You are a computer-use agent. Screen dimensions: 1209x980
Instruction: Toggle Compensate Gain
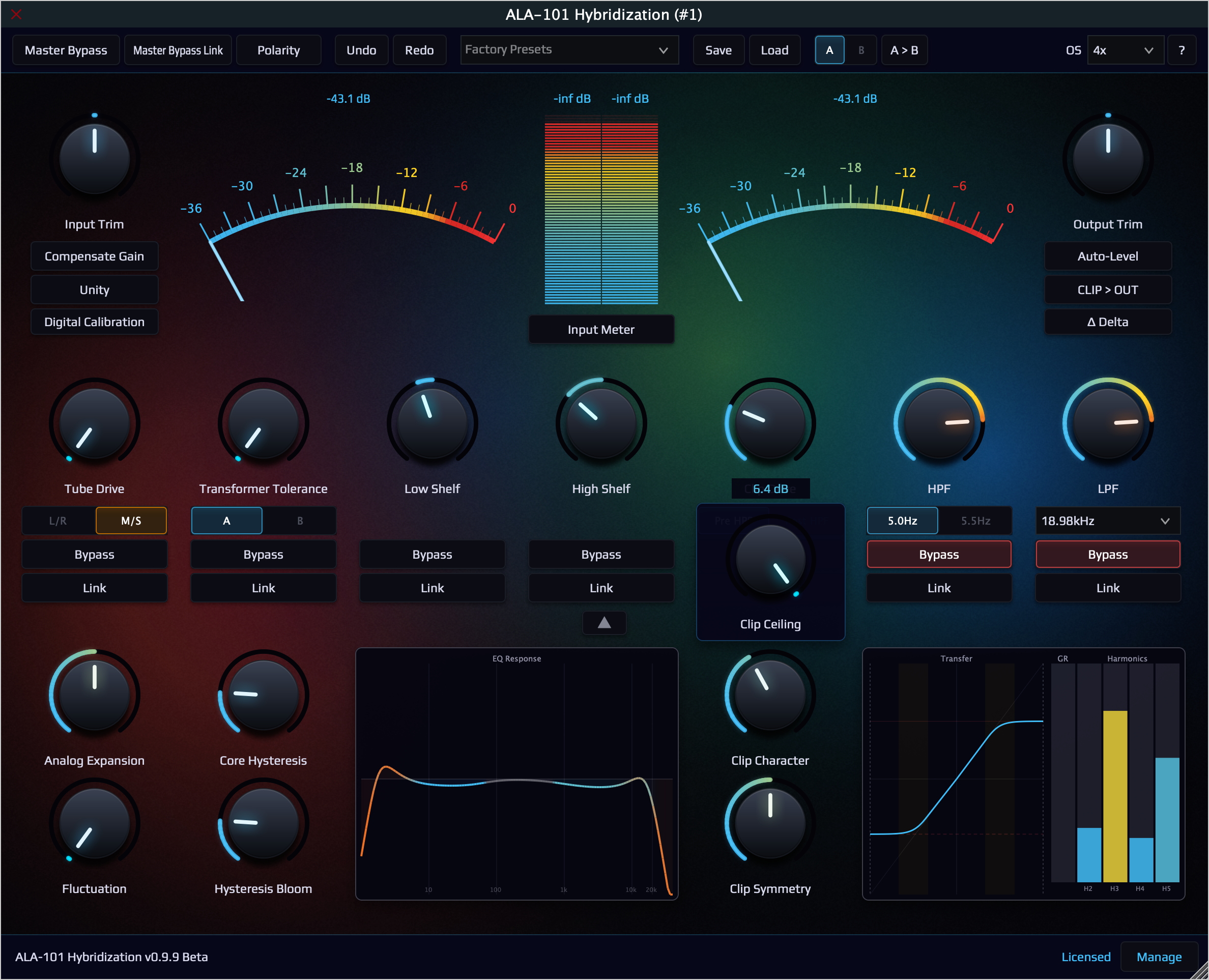click(x=94, y=256)
